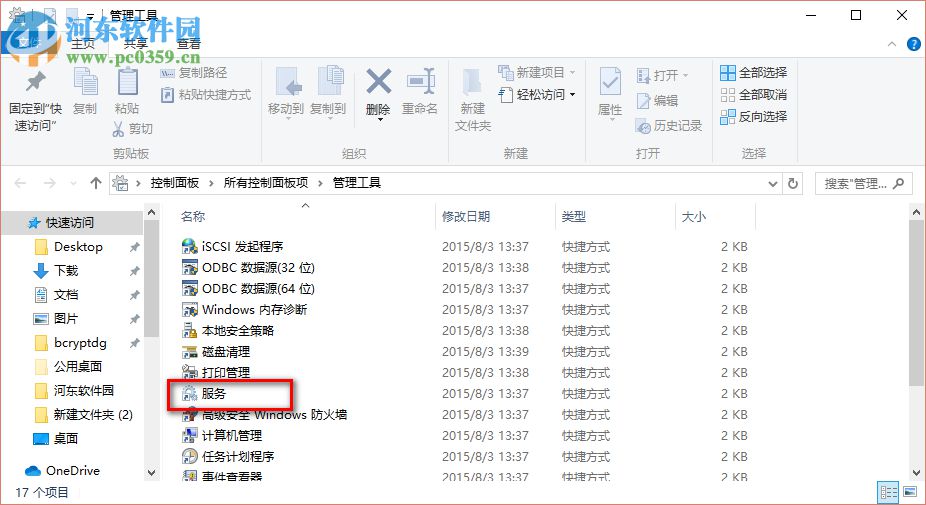This screenshot has height=505, width=926.
Task: Click Invert selection in ribbon
Action: (754, 116)
